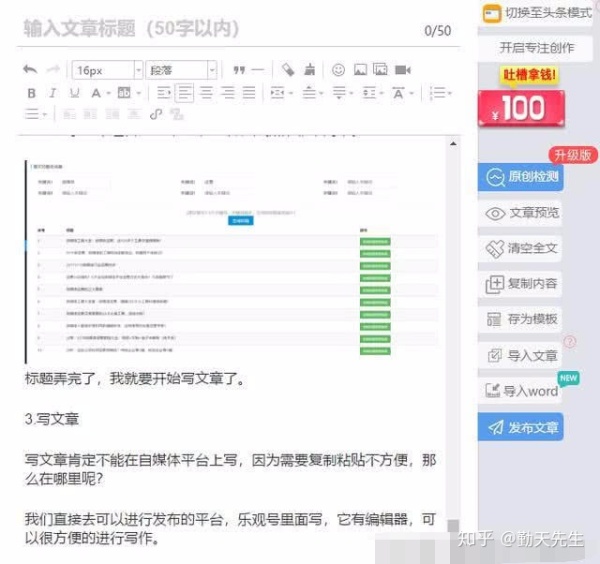
Task: Clear all text (清空全文)
Action: tap(520, 248)
